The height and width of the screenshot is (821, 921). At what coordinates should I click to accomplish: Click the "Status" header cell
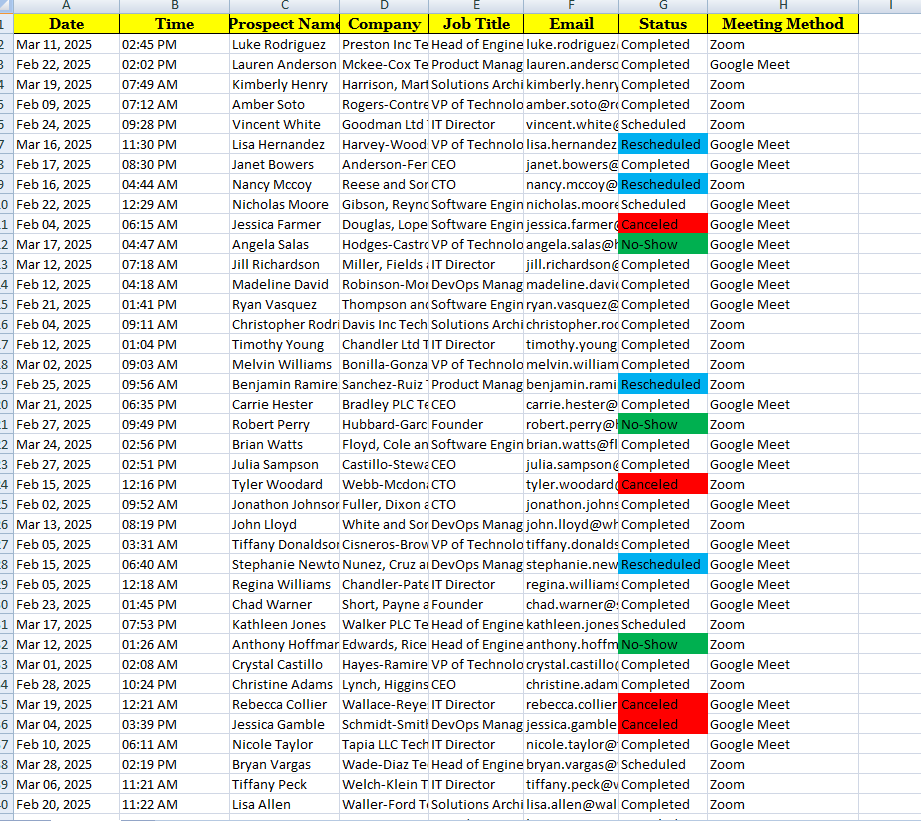coord(662,24)
